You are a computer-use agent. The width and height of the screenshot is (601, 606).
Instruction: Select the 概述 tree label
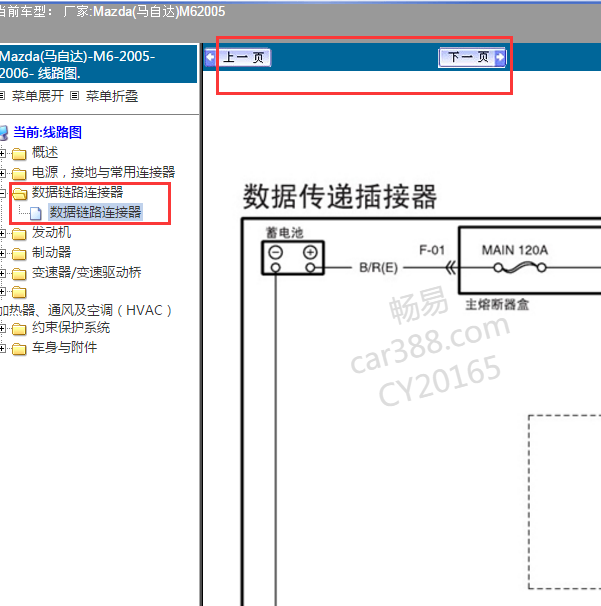click(45, 152)
